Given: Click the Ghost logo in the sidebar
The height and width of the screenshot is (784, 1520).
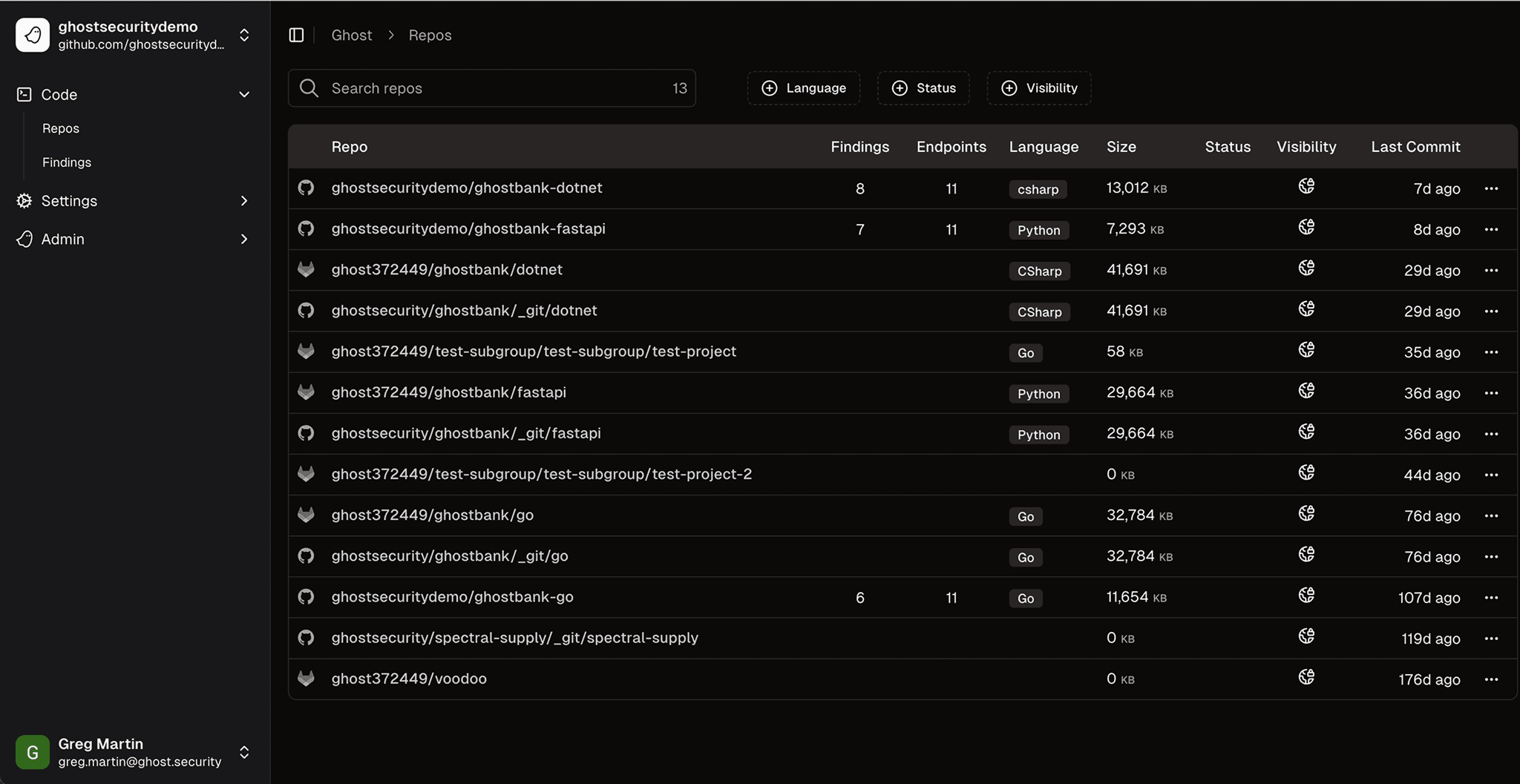Looking at the screenshot, I should pyautogui.click(x=33, y=35).
